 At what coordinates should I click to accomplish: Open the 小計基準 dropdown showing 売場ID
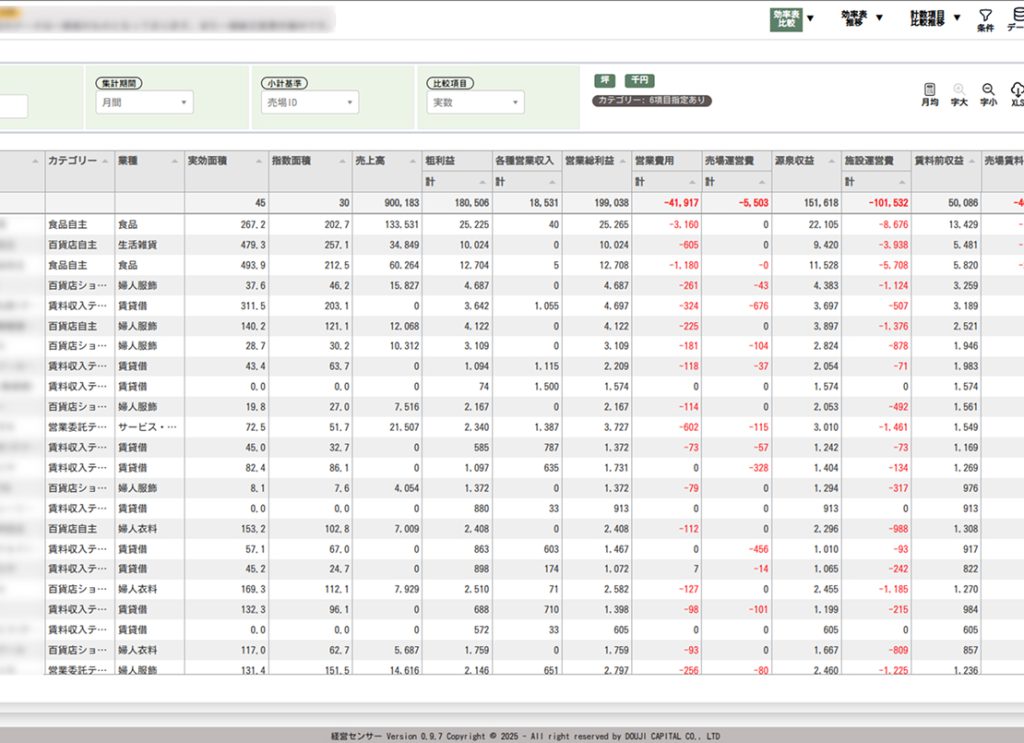310,102
